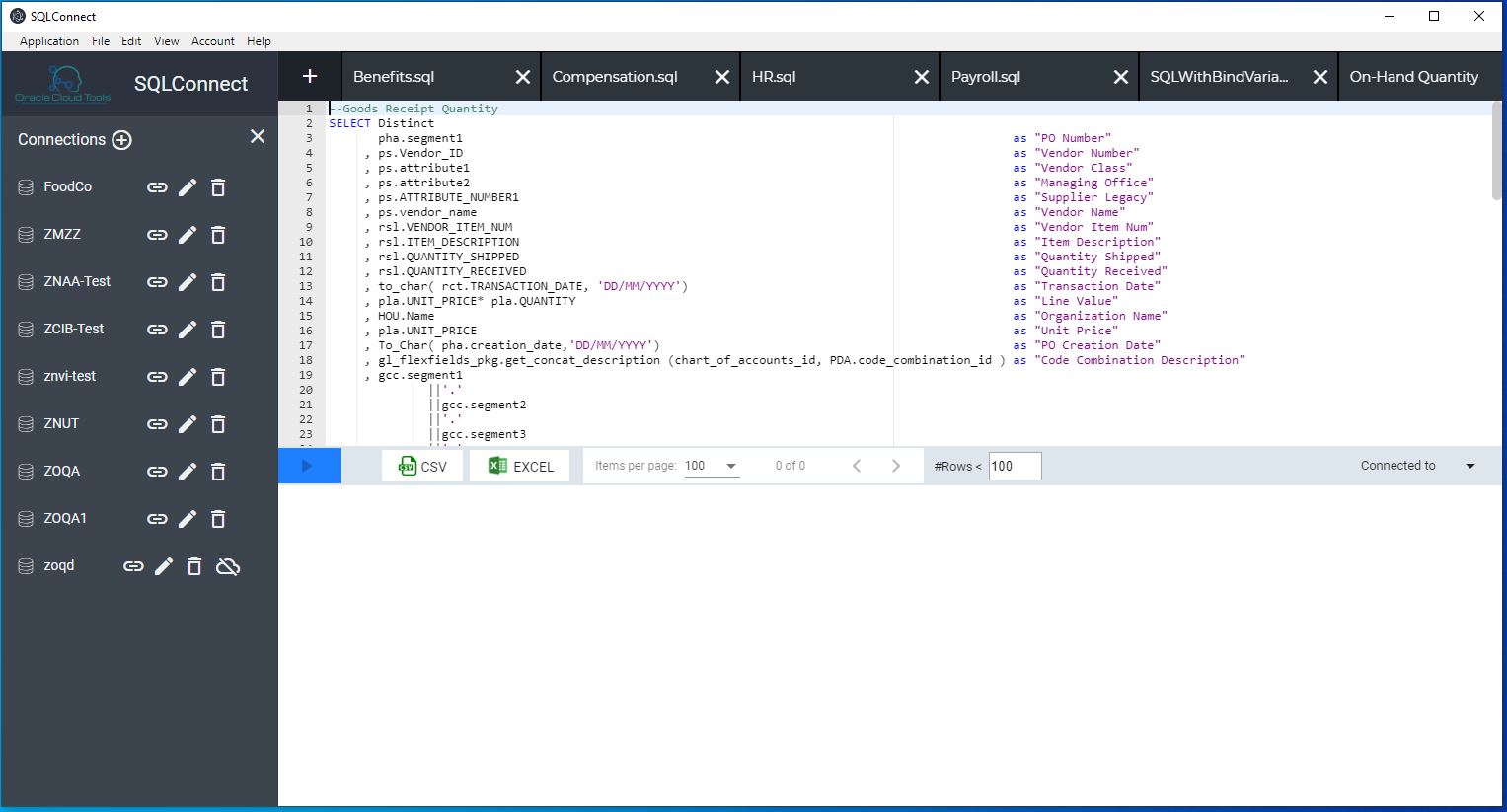Screen dimensions: 1507x812
Task: Edit the FoodCo connection
Action: [x=188, y=187]
